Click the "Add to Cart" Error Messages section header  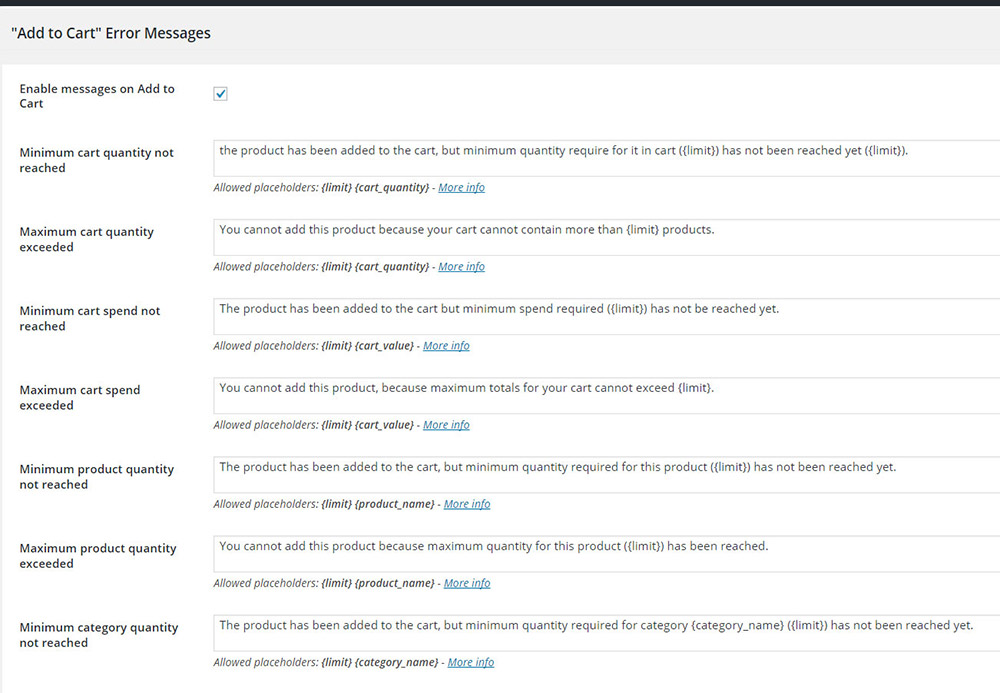(111, 33)
